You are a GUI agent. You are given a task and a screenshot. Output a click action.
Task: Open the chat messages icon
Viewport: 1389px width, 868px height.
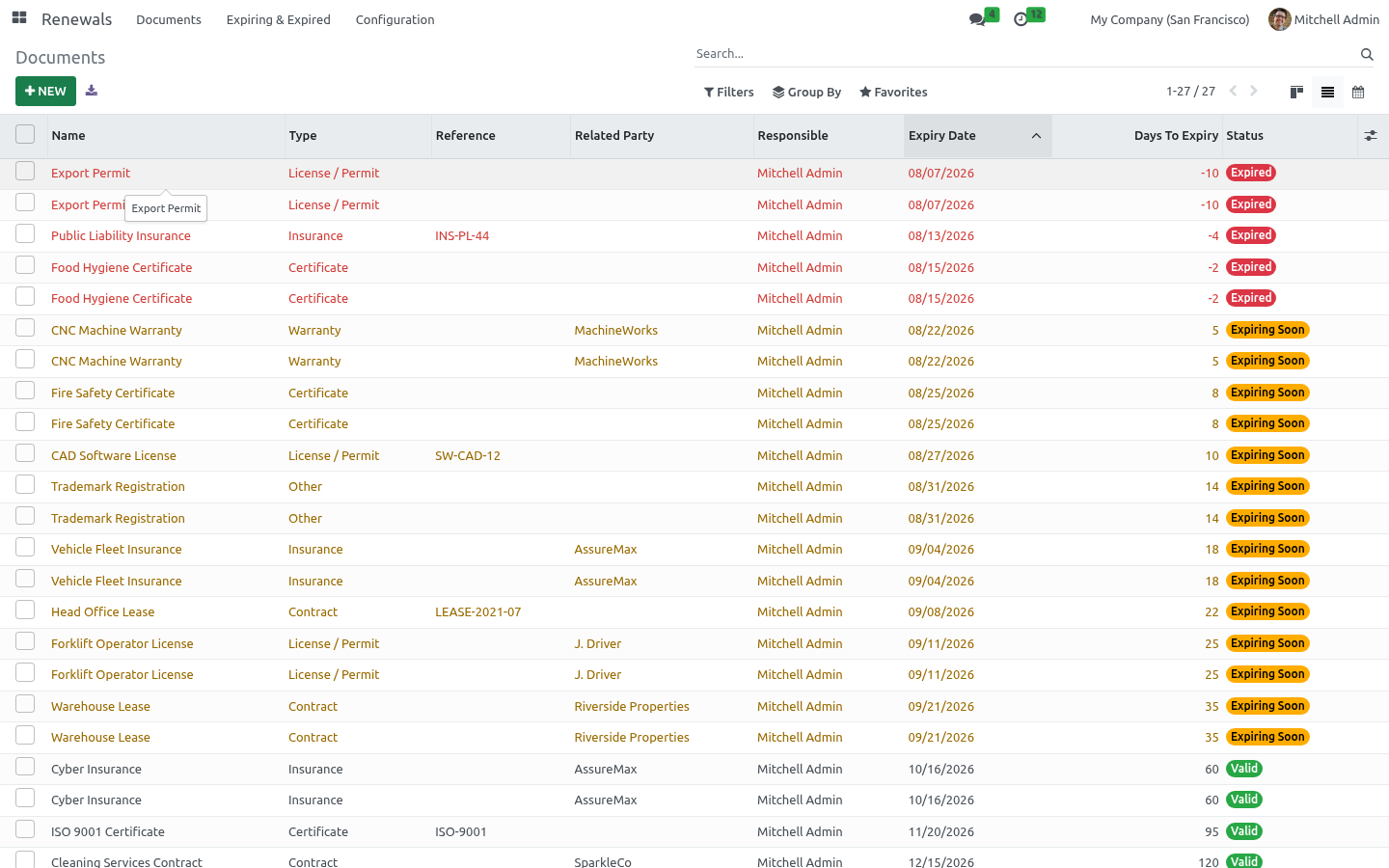click(977, 19)
